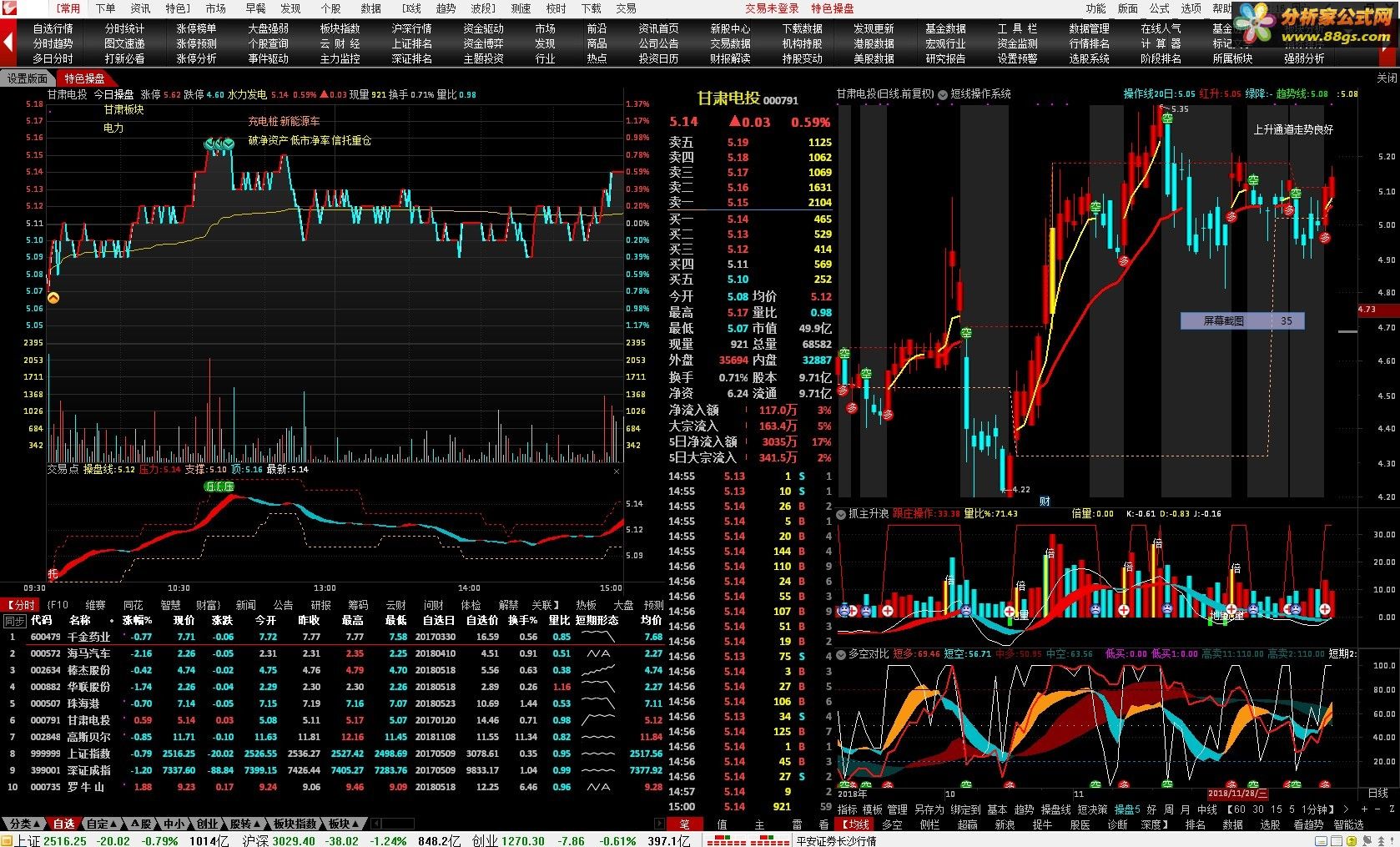Screen dimensions: 1400x847
Task: Switch to the 多空 indicator tab
Action: [x=892, y=824]
